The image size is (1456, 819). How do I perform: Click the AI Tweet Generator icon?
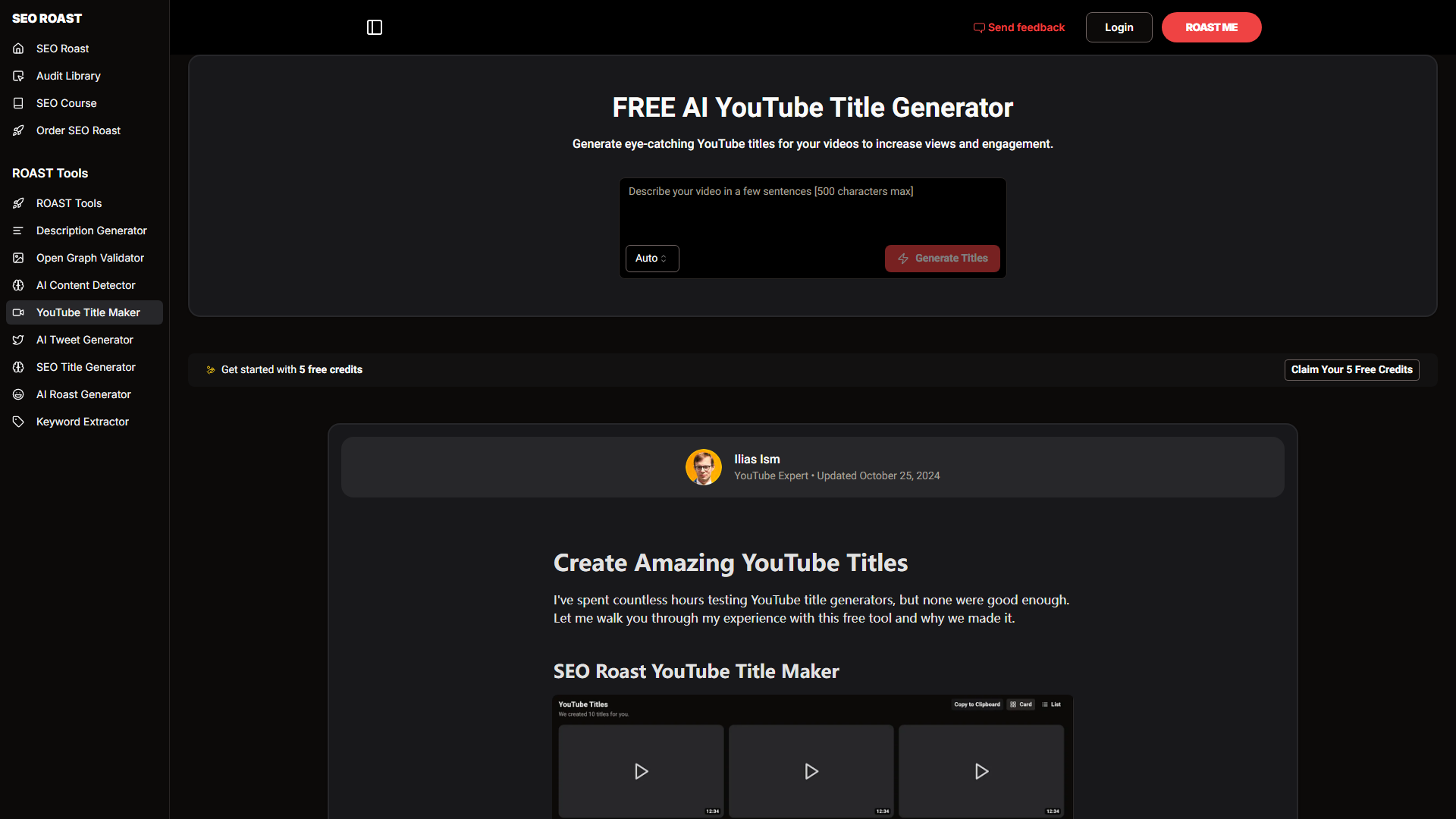click(x=18, y=339)
